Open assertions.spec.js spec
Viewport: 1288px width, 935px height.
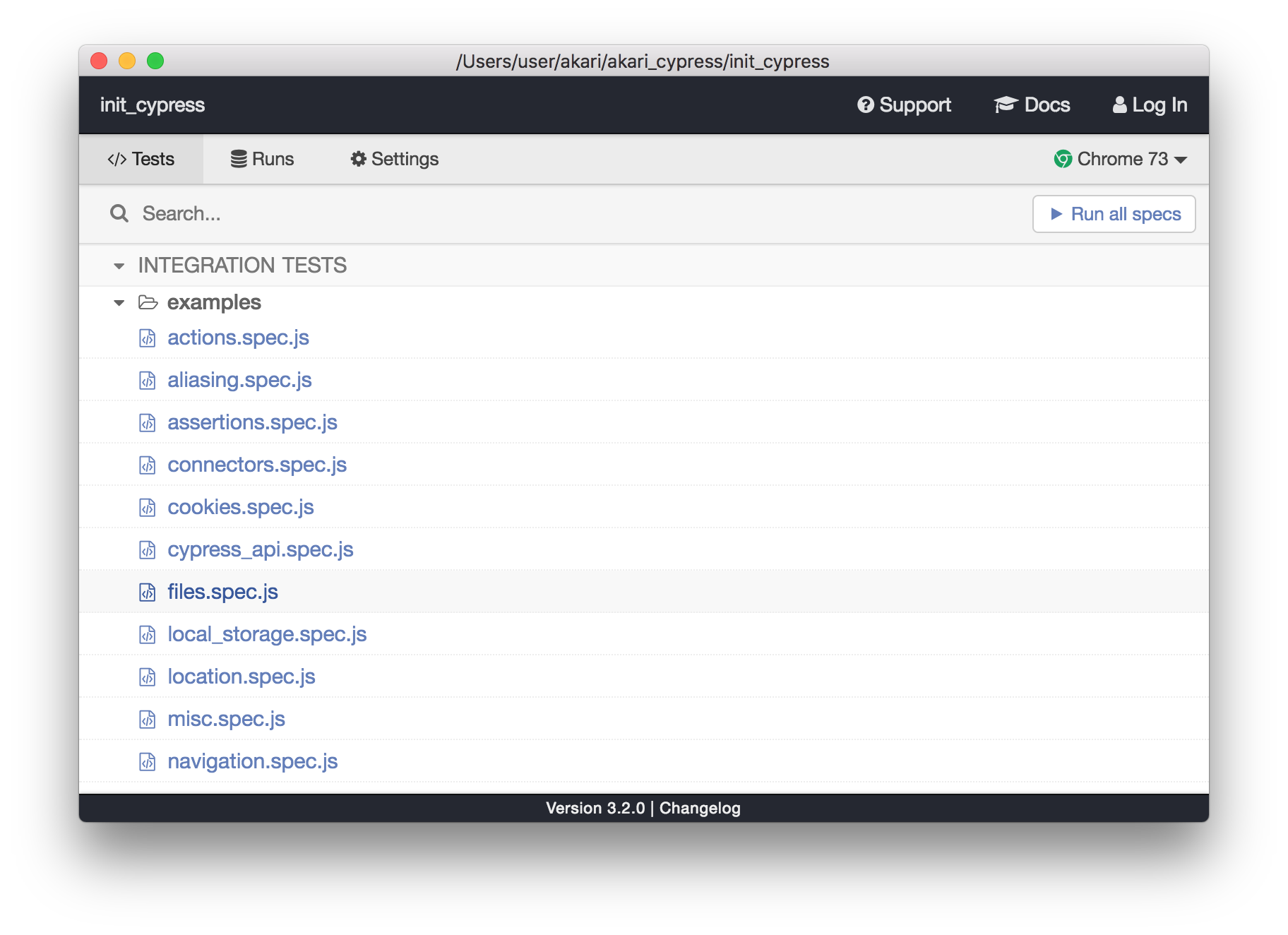coord(252,422)
